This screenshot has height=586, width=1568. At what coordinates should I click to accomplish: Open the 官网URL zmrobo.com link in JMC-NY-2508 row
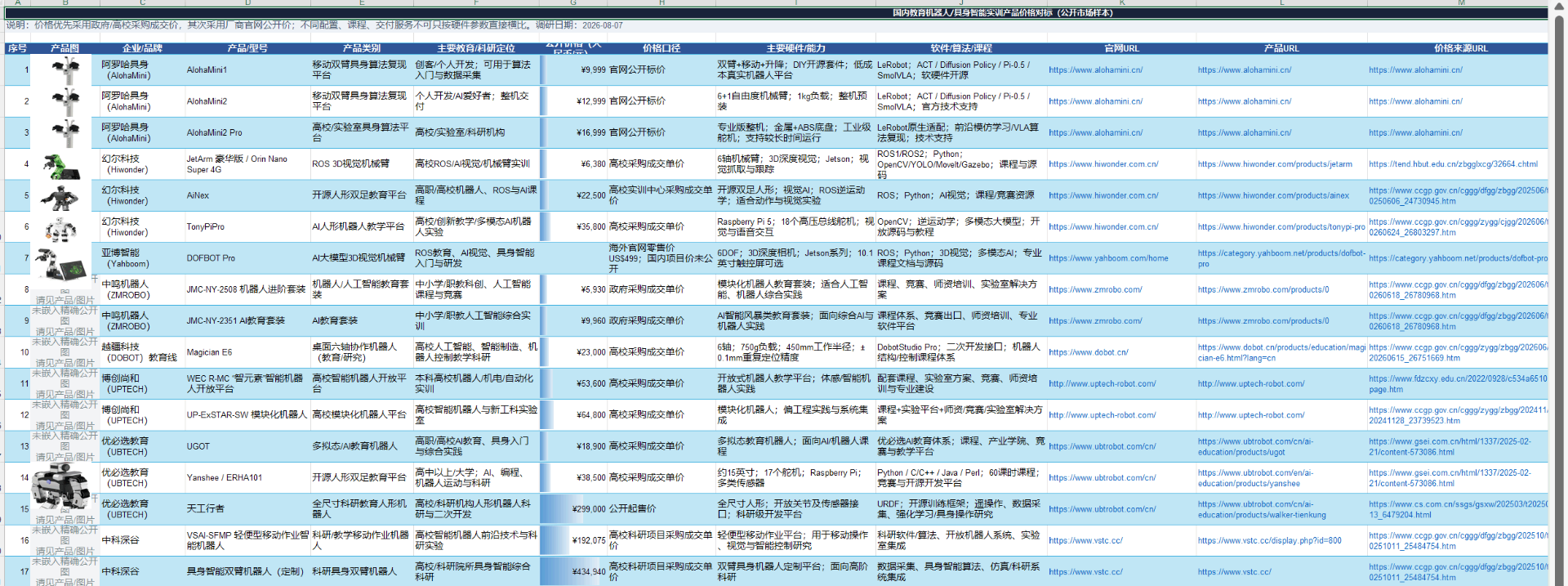[1095, 289]
